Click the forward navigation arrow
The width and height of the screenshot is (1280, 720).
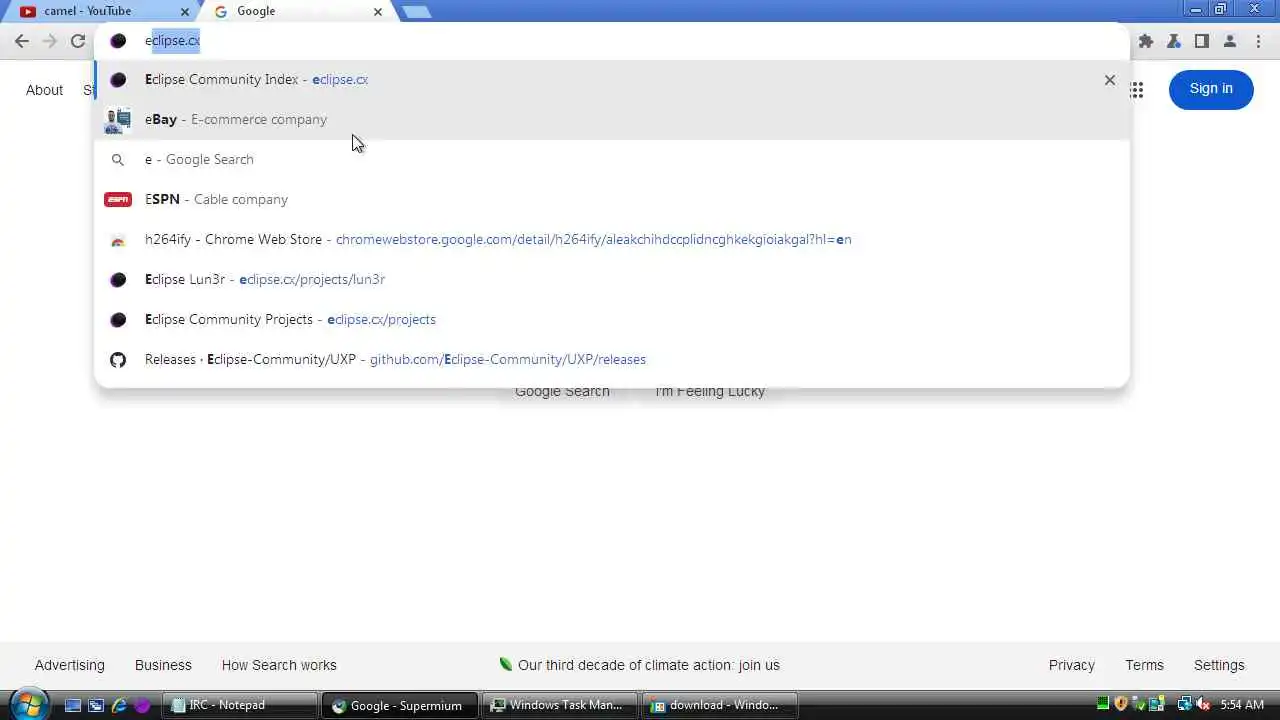pos(50,41)
